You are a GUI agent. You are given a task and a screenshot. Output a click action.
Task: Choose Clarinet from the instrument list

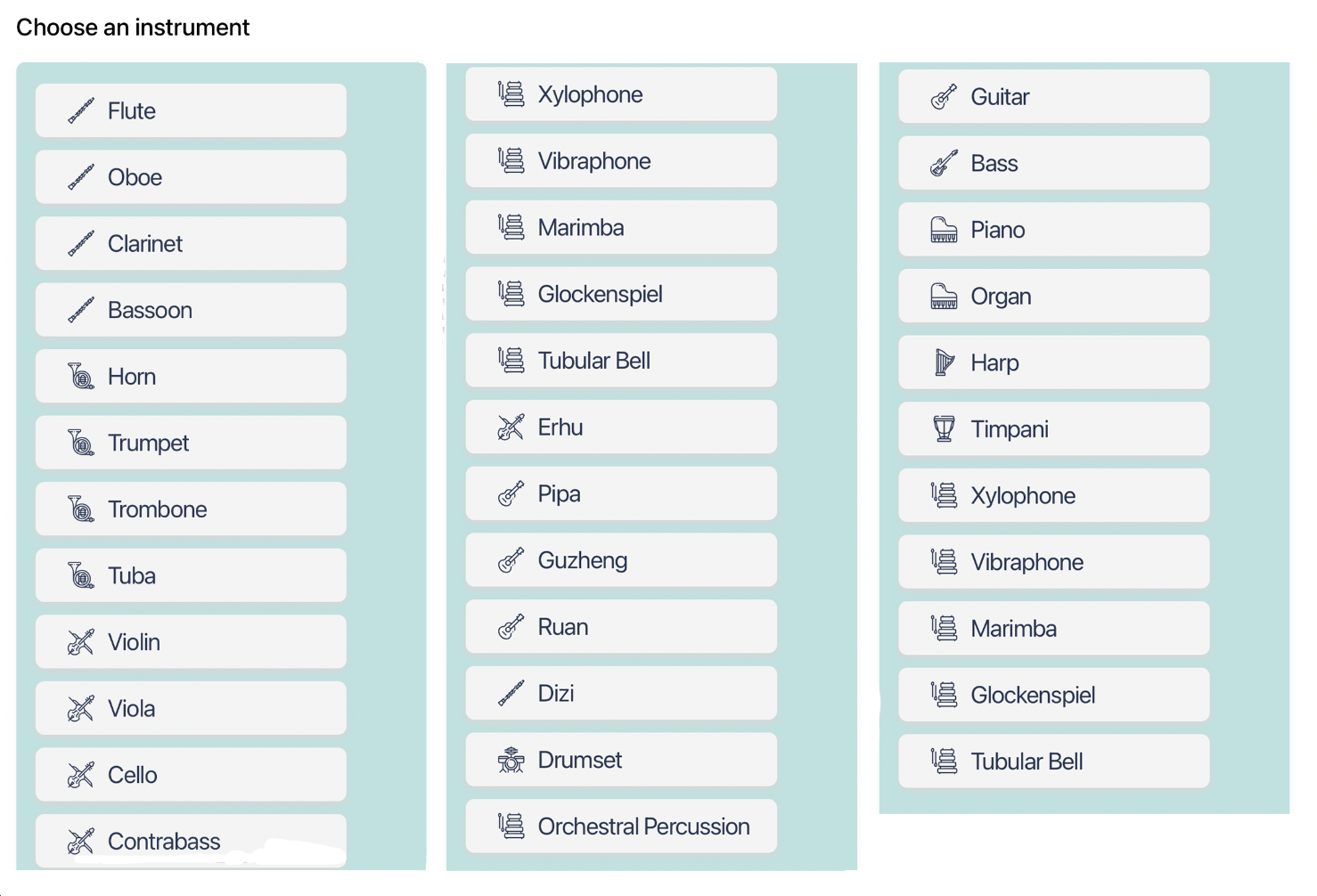coord(191,244)
